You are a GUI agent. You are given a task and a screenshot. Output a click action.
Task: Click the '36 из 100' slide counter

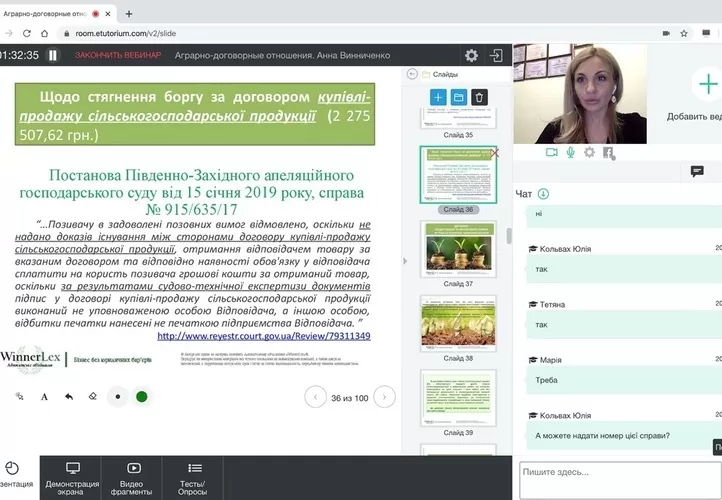349,398
